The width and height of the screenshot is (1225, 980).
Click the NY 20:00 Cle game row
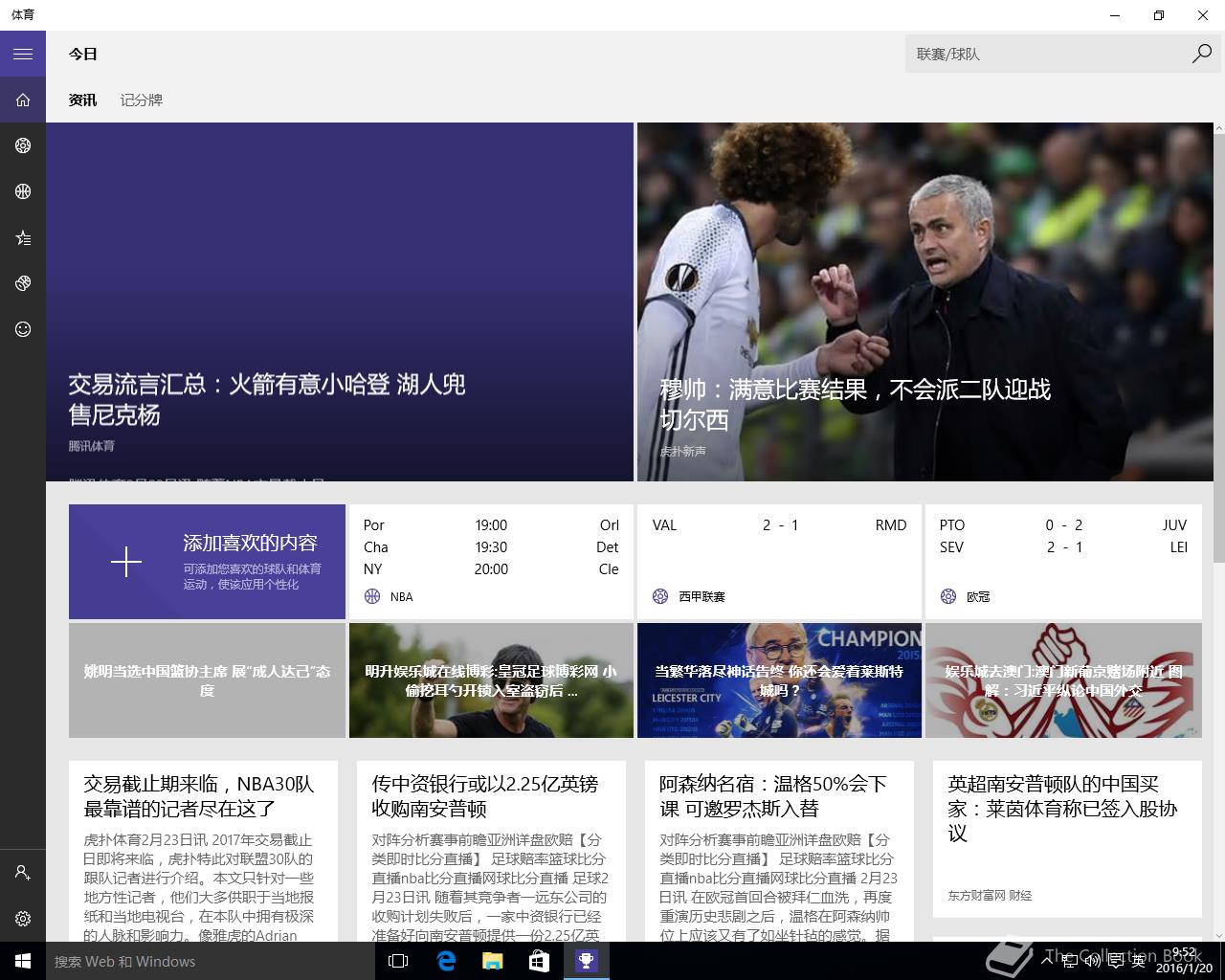(x=491, y=569)
